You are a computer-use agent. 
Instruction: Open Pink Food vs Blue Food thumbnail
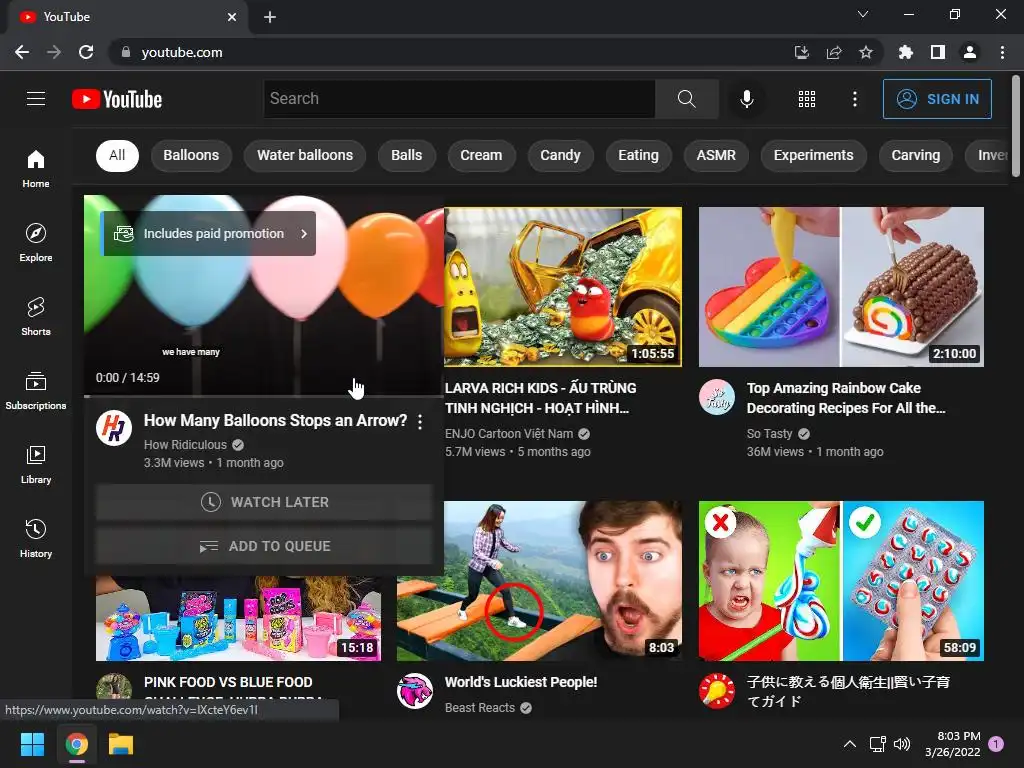click(x=238, y=618)
